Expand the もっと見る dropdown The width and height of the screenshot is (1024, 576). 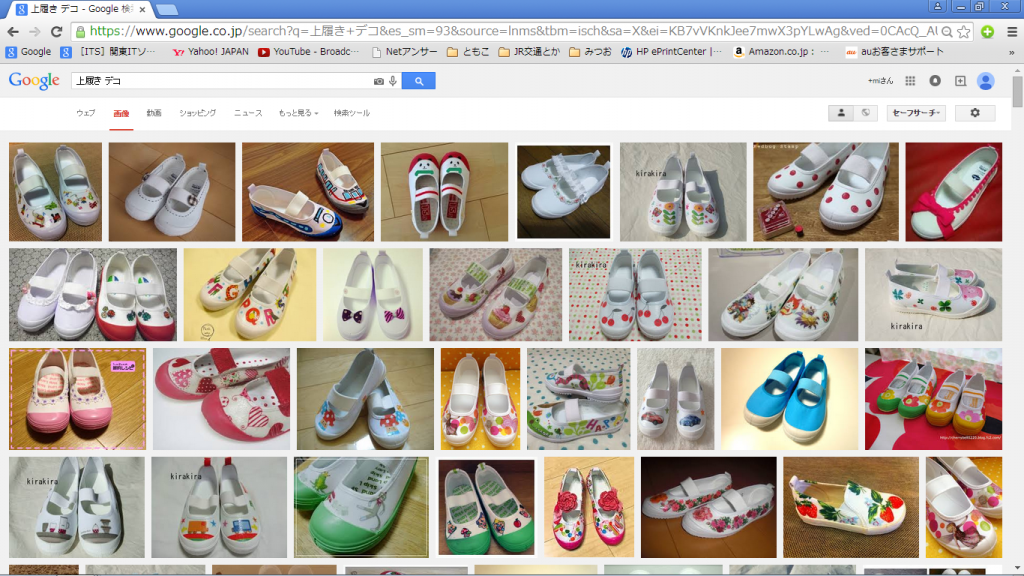[298, 113]
